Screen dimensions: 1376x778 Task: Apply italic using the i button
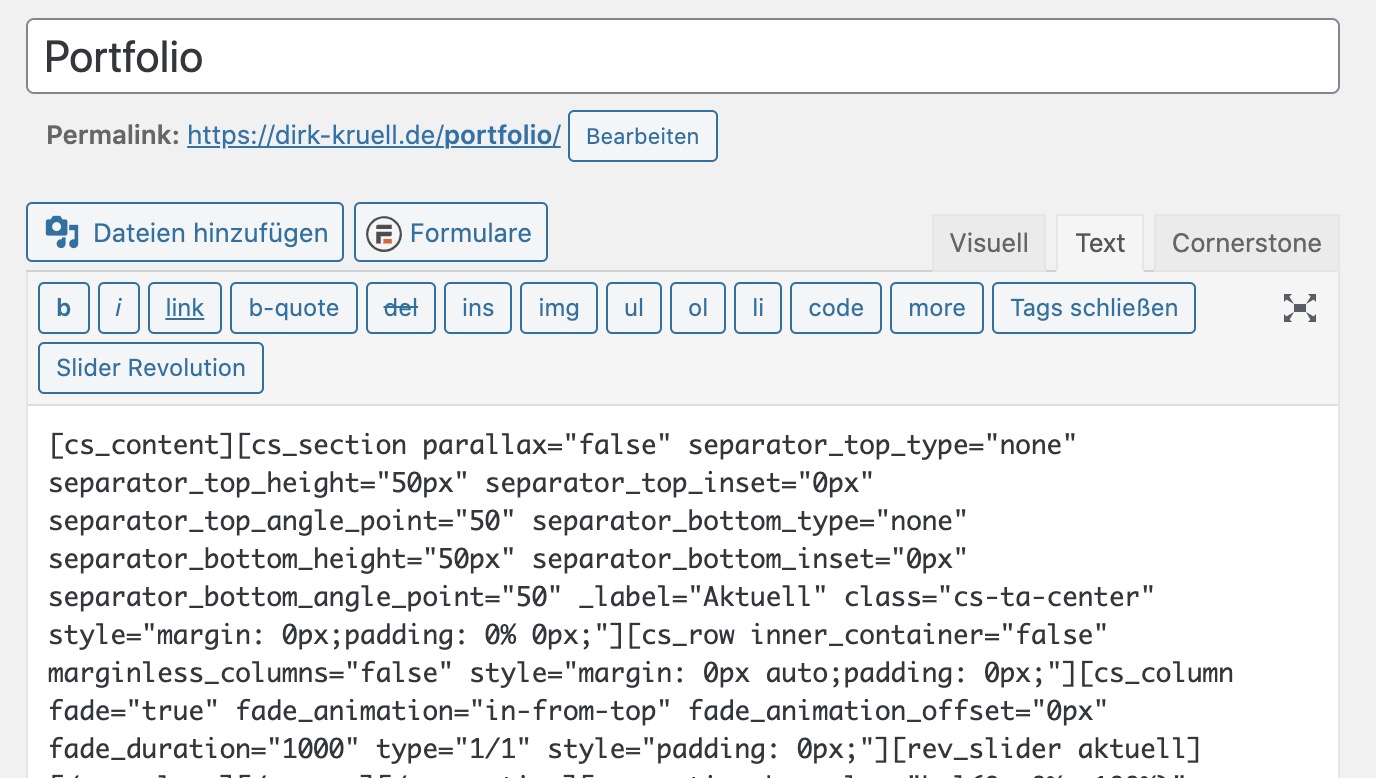(119, 308)
